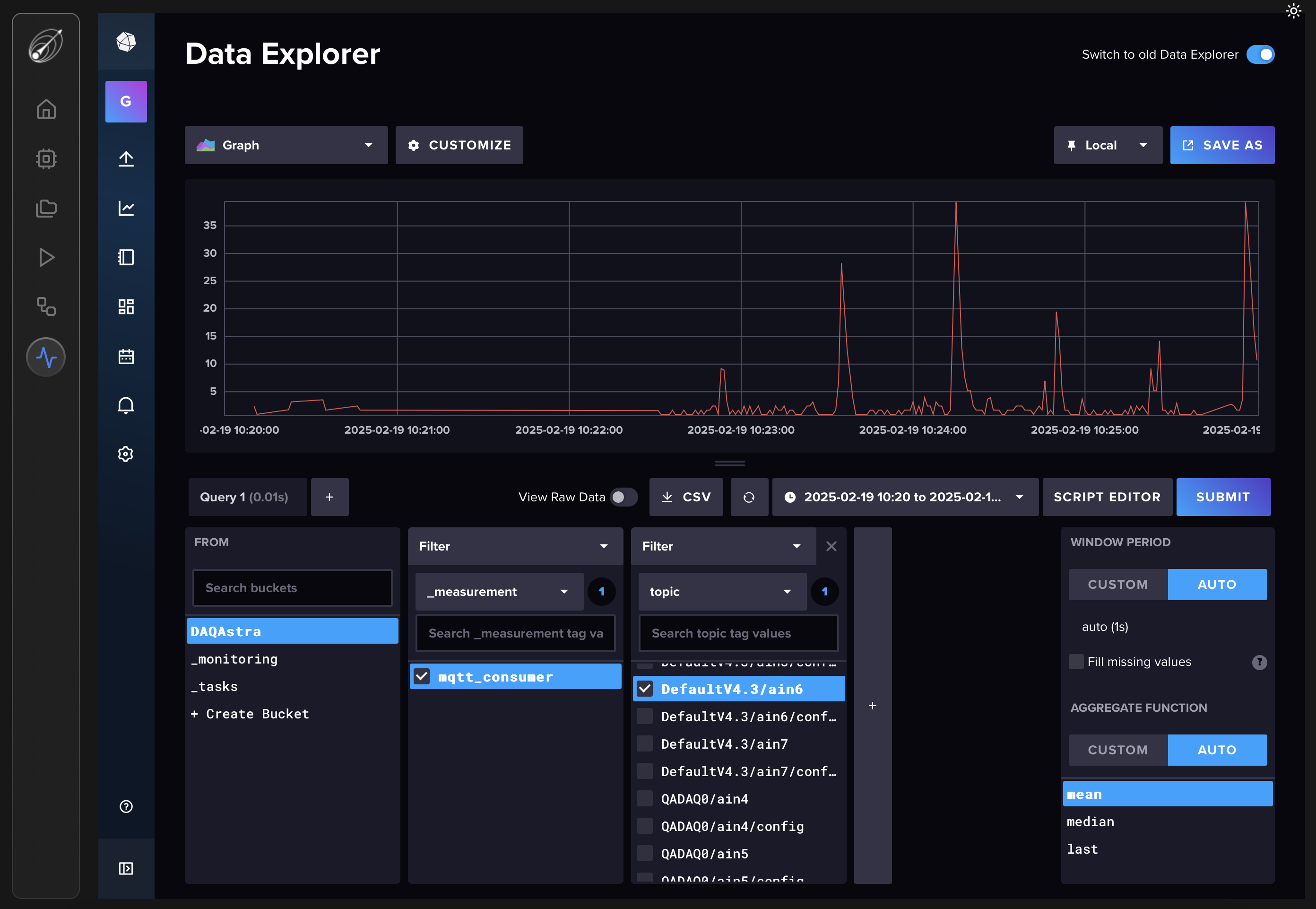Open Notebooks icon in navigation sidebar
1316x909 pixels.
(x=126, y=257)
